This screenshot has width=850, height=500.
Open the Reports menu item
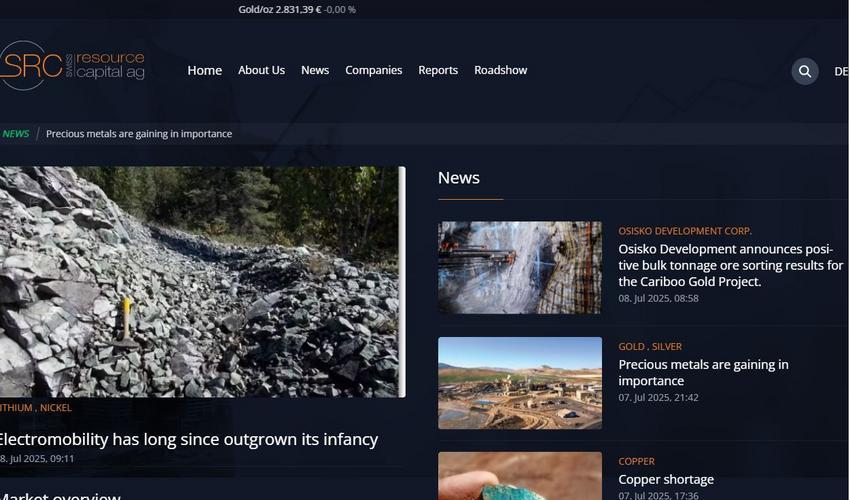pos(438,70)
